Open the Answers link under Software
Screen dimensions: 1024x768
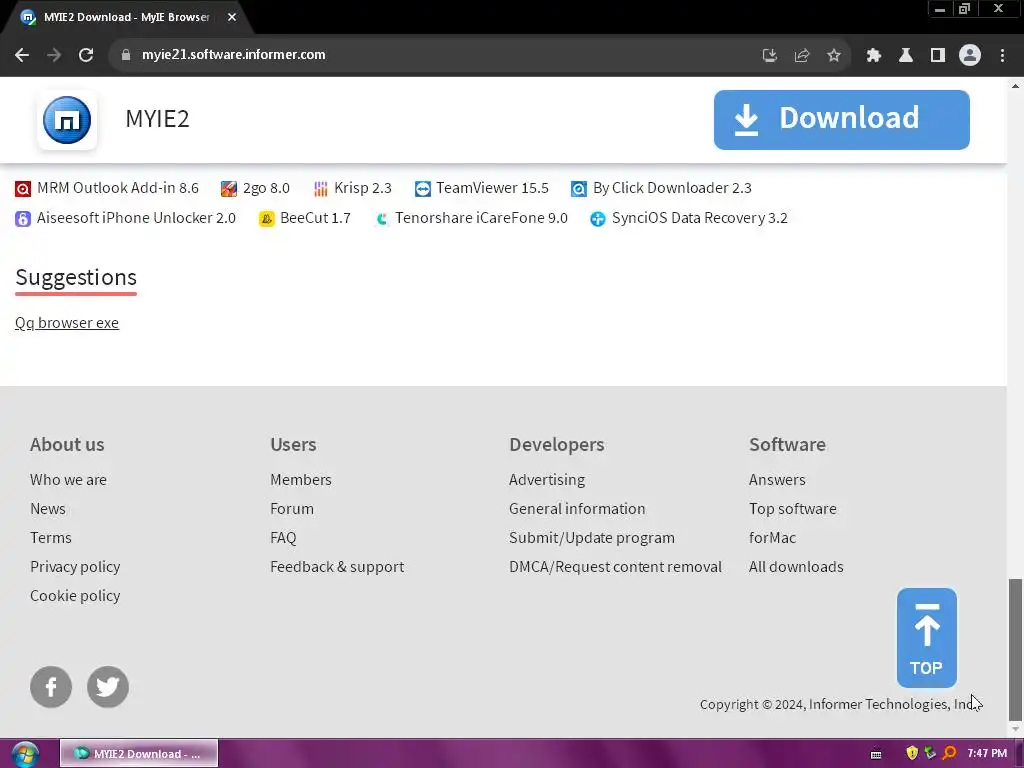[x=776, y=480]
